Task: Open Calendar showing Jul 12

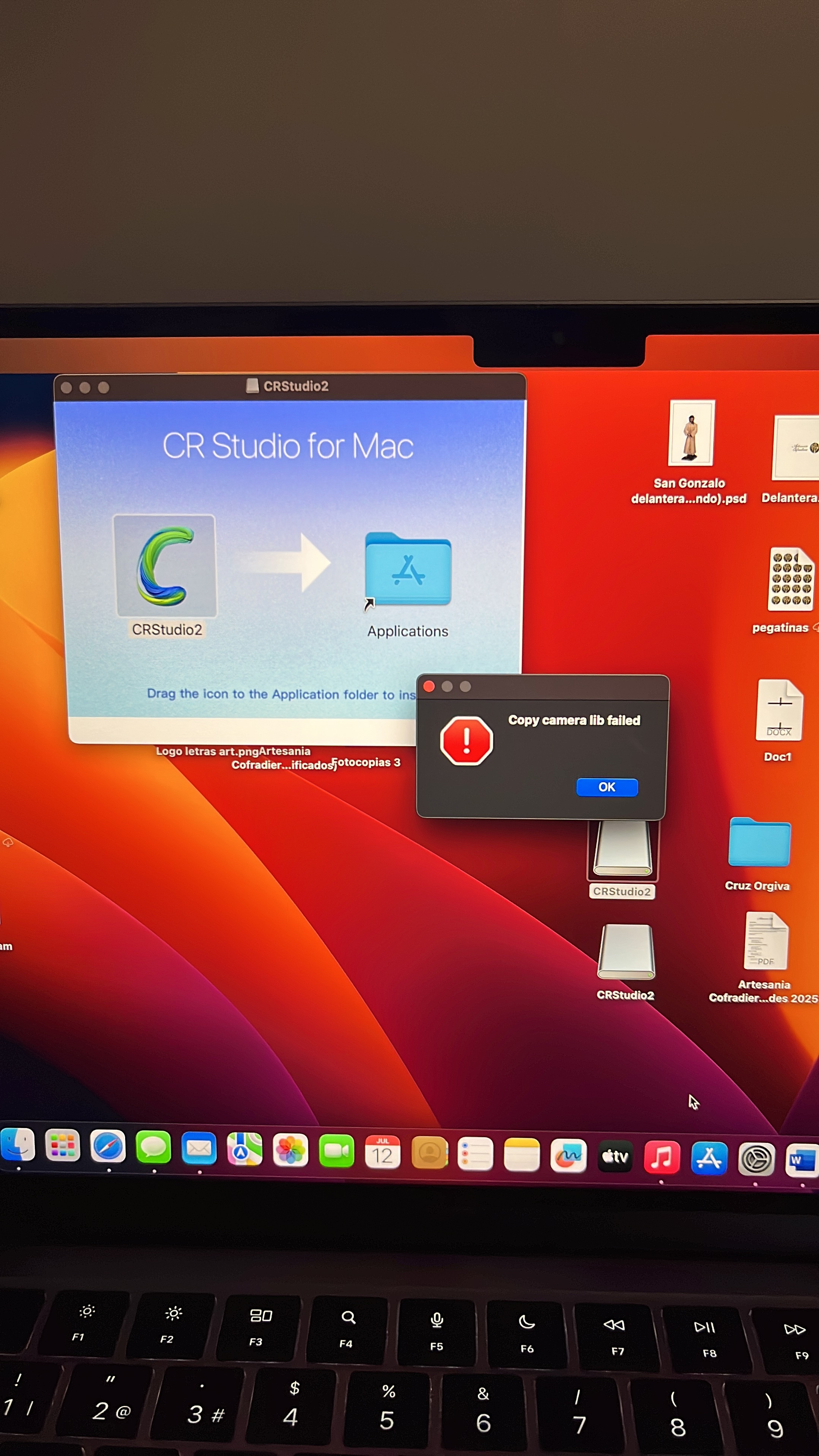Action: pos(383,1152)
